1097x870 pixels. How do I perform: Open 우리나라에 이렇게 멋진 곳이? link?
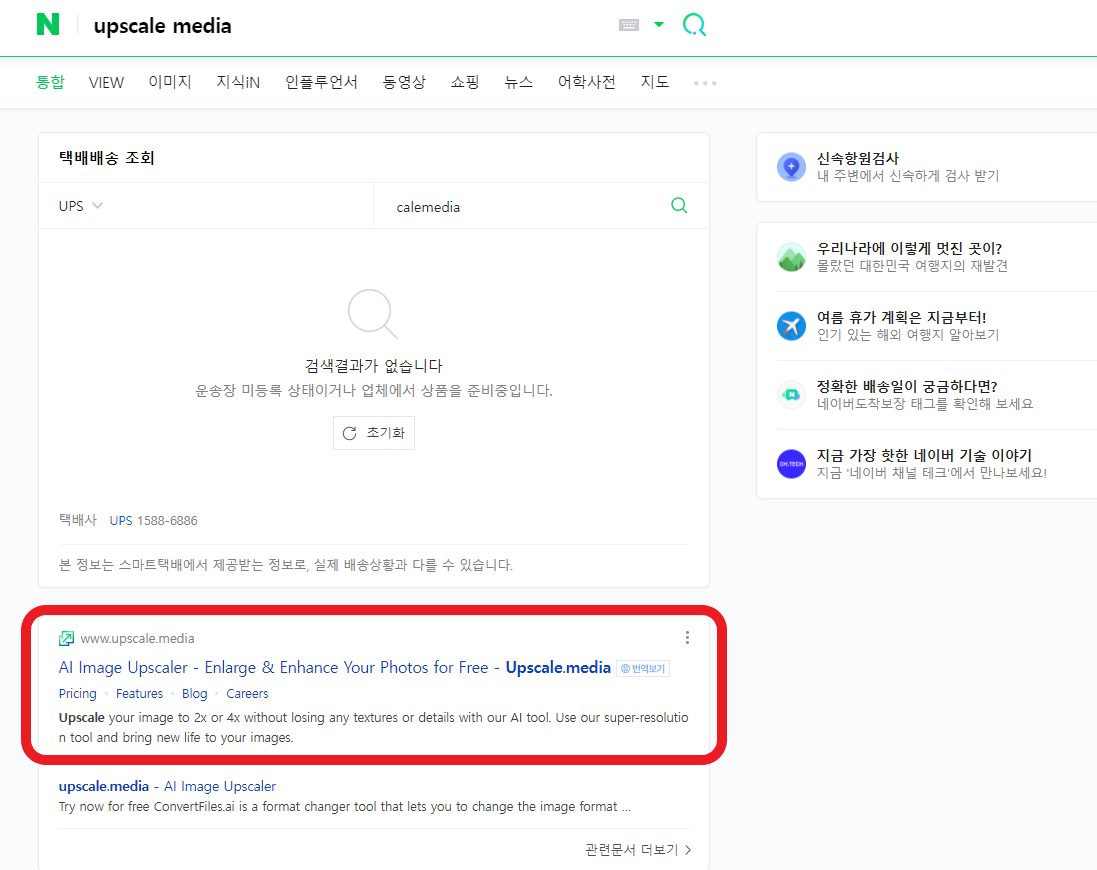[x=909, y=248]
